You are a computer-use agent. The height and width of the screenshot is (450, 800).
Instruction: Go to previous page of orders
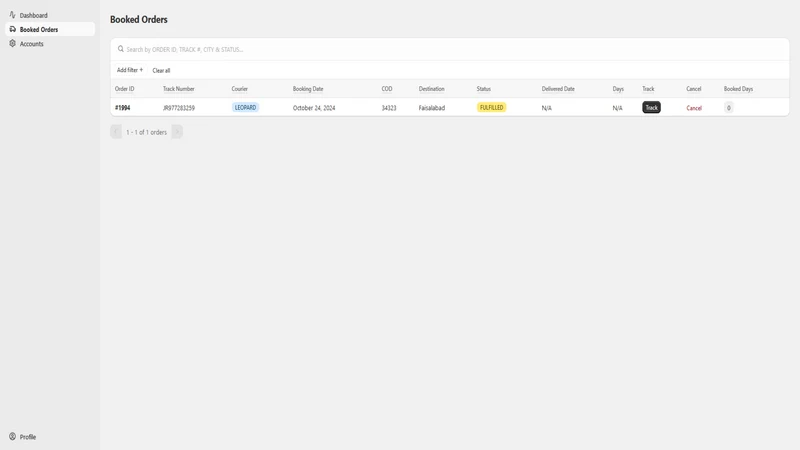(x=116, y=132)
